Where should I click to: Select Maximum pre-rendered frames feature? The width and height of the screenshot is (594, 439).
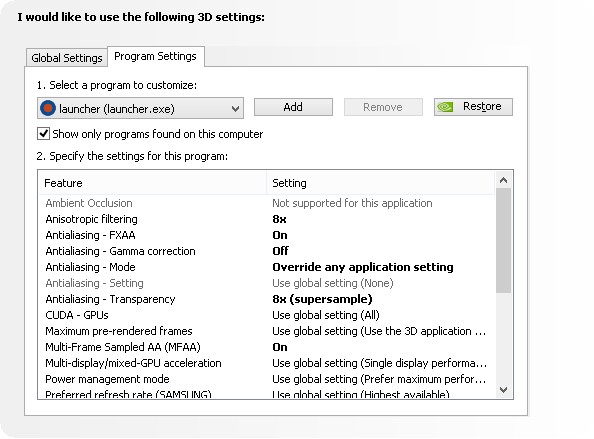point(119,331)
